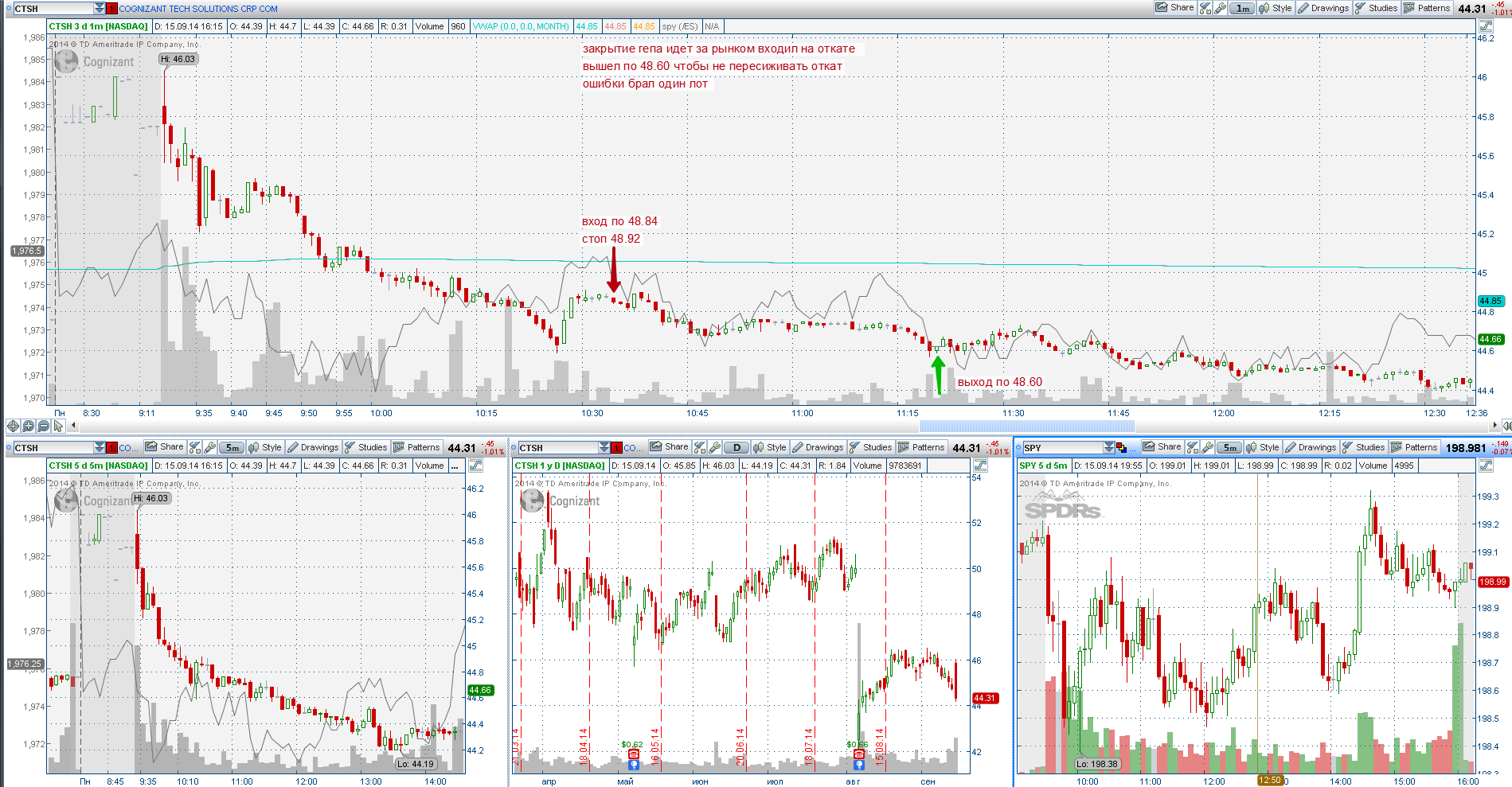Viewport: 1512px width, 787px height.
Task: Click wrench settings icon in bottom-left chart toolbar
Action: pyautogui.click(x=210, y=447)
